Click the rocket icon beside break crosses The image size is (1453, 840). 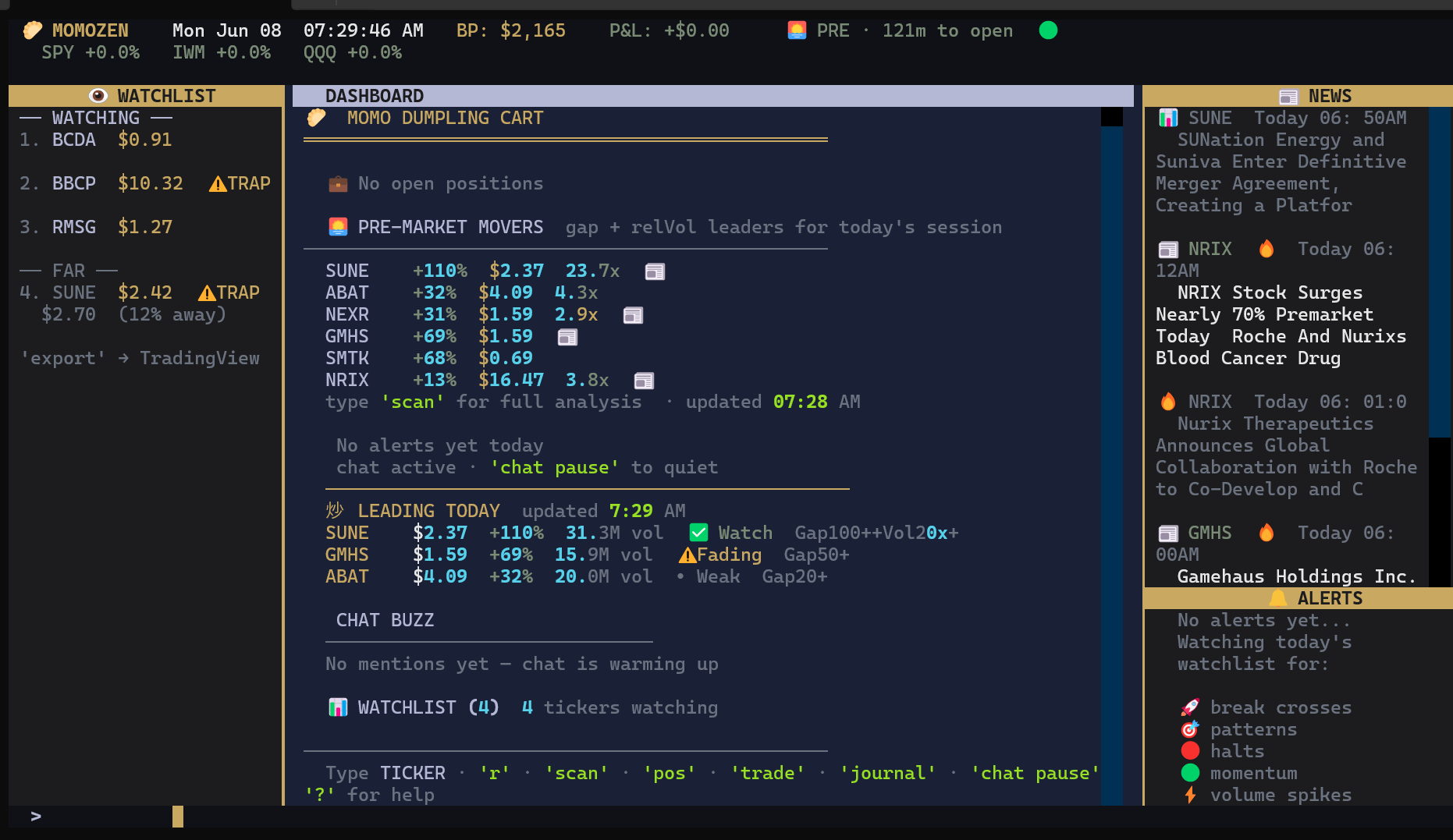[x=1190, y=707]
